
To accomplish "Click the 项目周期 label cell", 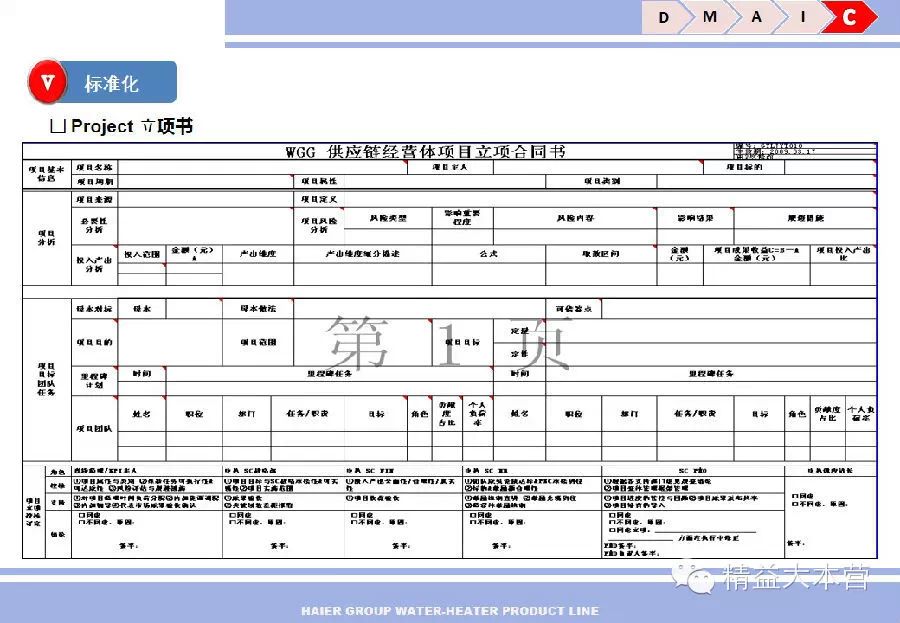I will point(95,181).
